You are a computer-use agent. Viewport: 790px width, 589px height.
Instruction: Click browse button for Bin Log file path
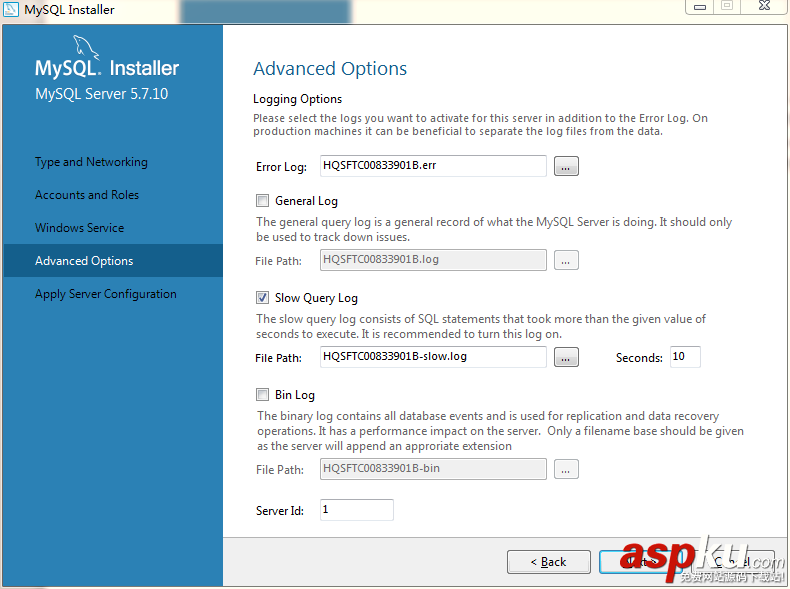point(566,470)
